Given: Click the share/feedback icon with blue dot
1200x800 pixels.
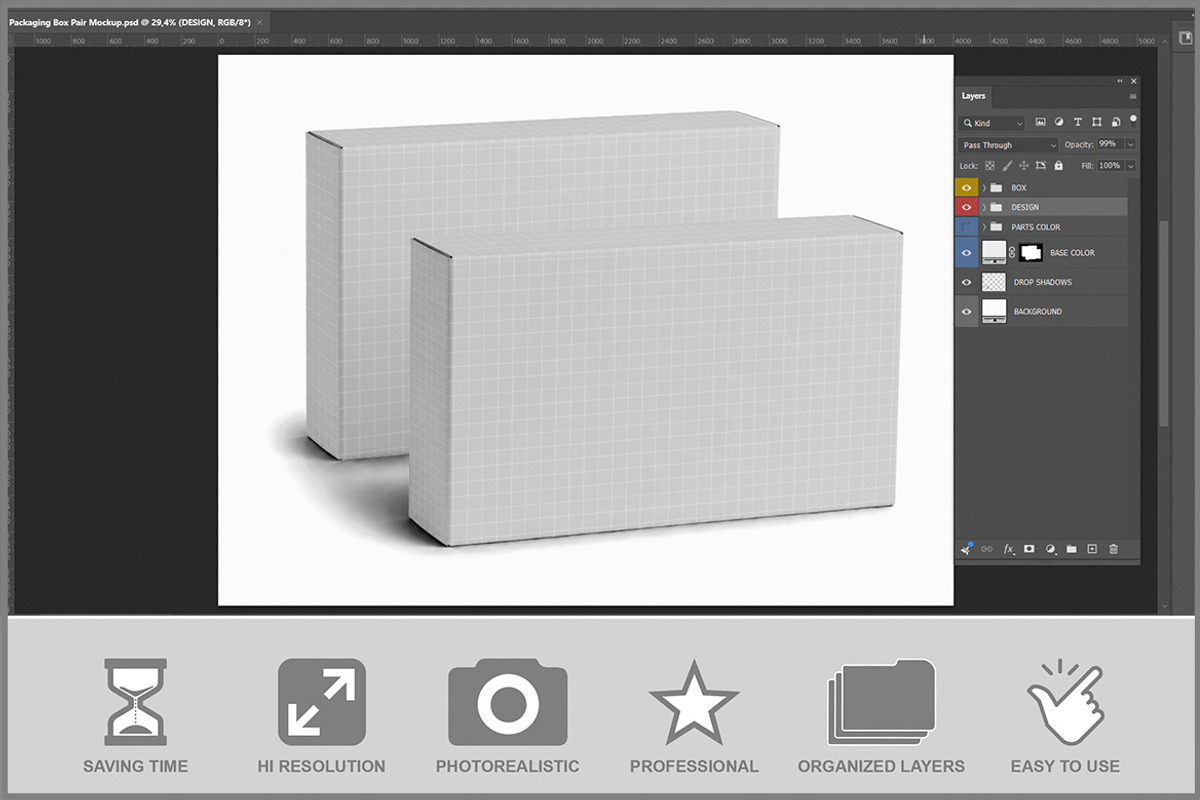Looking at the screenshot, I should [x=967, y=548].
